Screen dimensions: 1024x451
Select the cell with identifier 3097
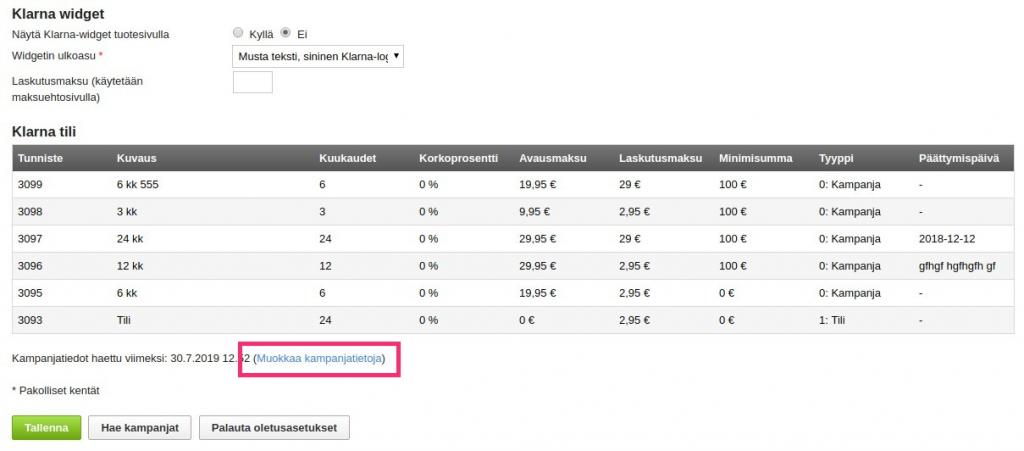[30, 239]
